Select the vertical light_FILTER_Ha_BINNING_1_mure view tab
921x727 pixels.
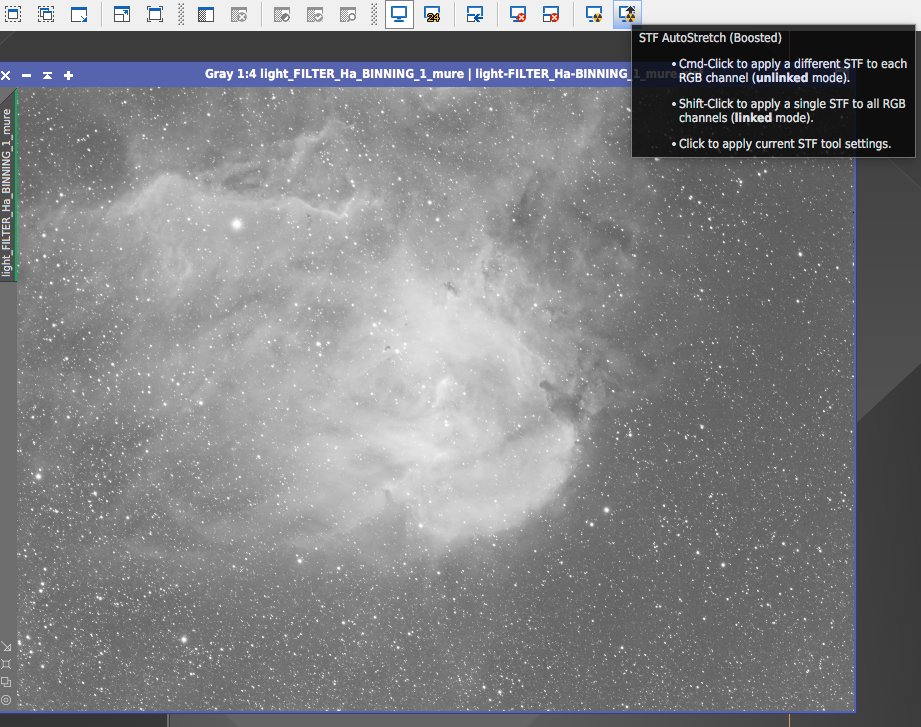(7, 191)
